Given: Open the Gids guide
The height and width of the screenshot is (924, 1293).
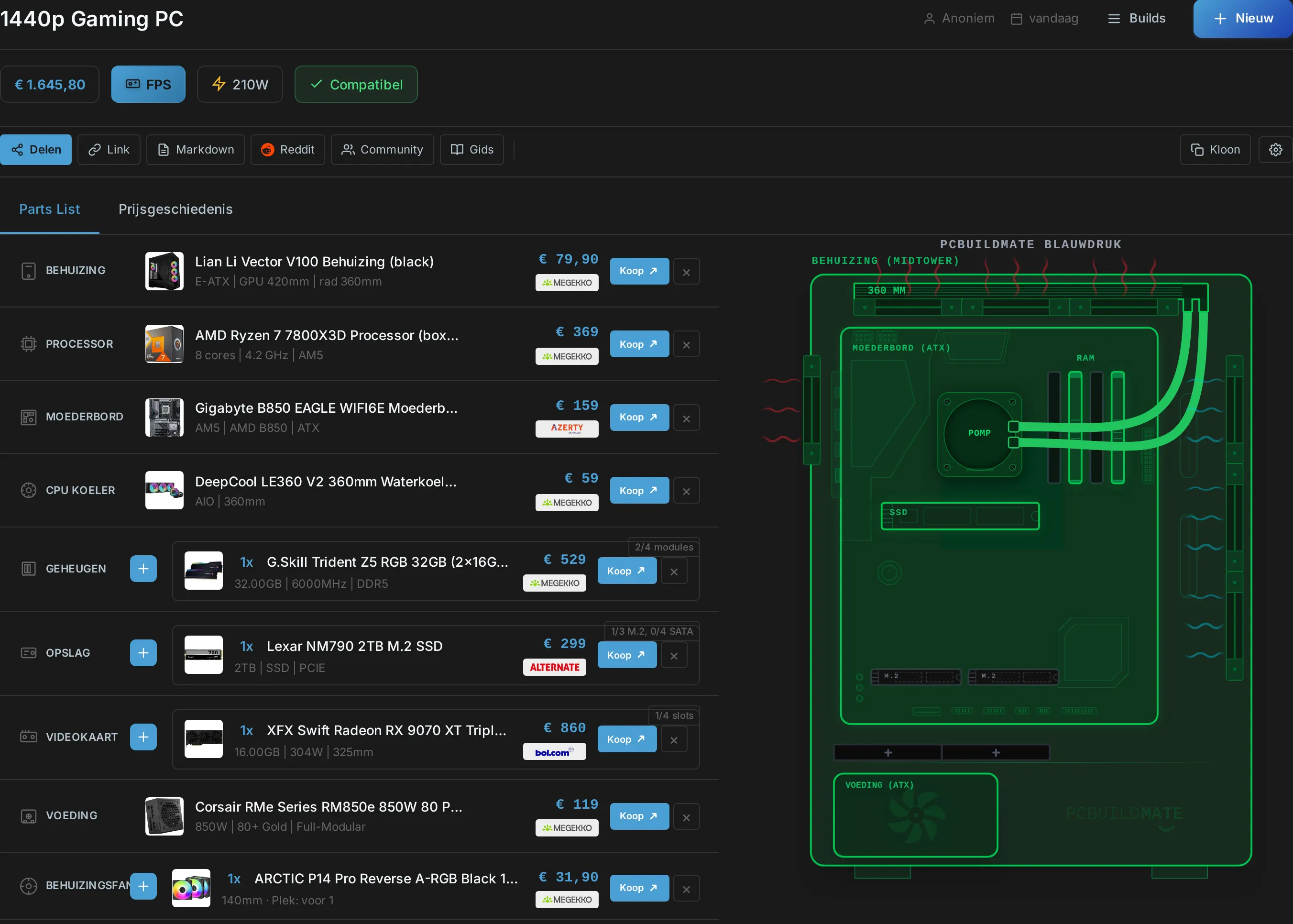Looking at the screenshot, I should (471, 150).
